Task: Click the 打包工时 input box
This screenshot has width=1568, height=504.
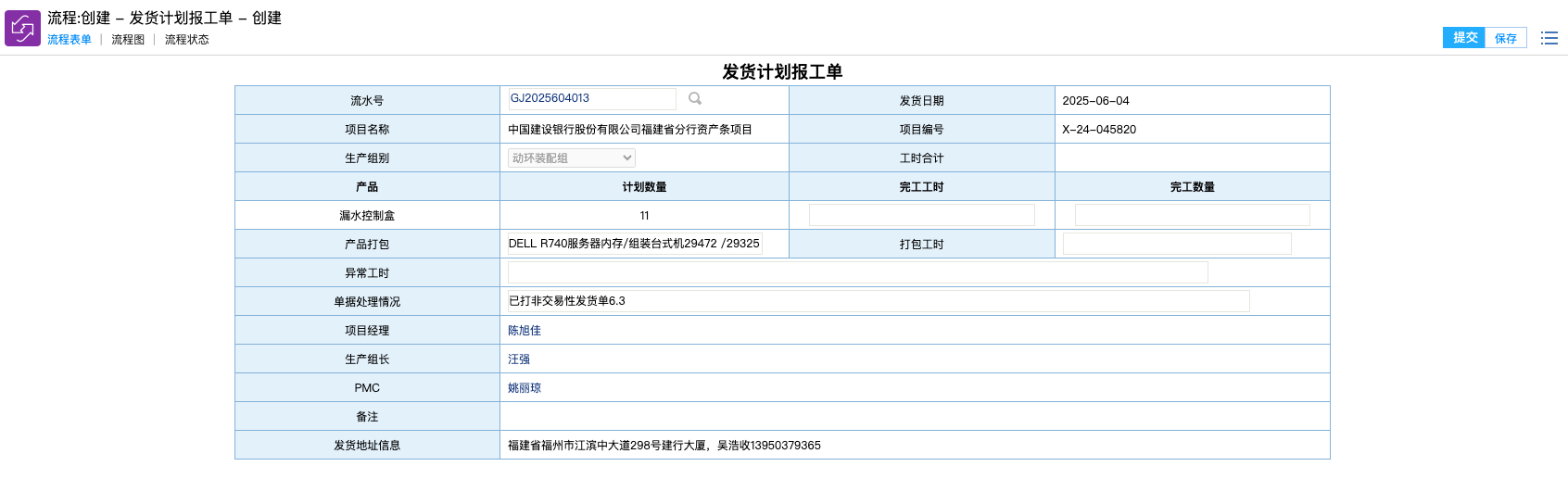Action: (1176, 244)
